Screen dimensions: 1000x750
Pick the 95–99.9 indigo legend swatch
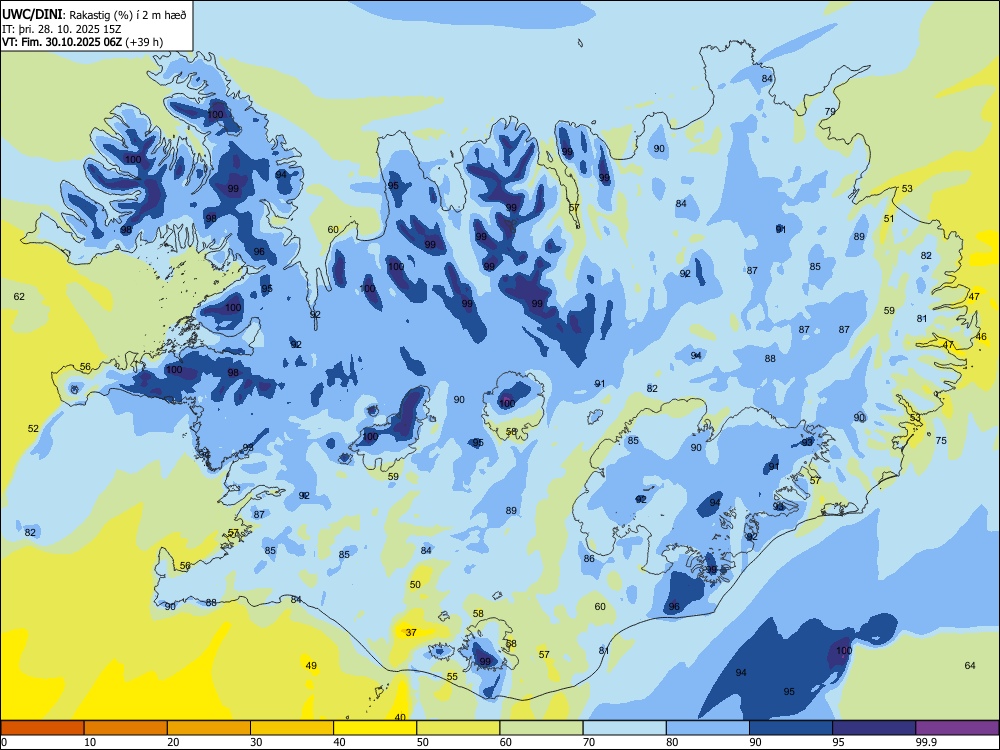tap(874, 728)
